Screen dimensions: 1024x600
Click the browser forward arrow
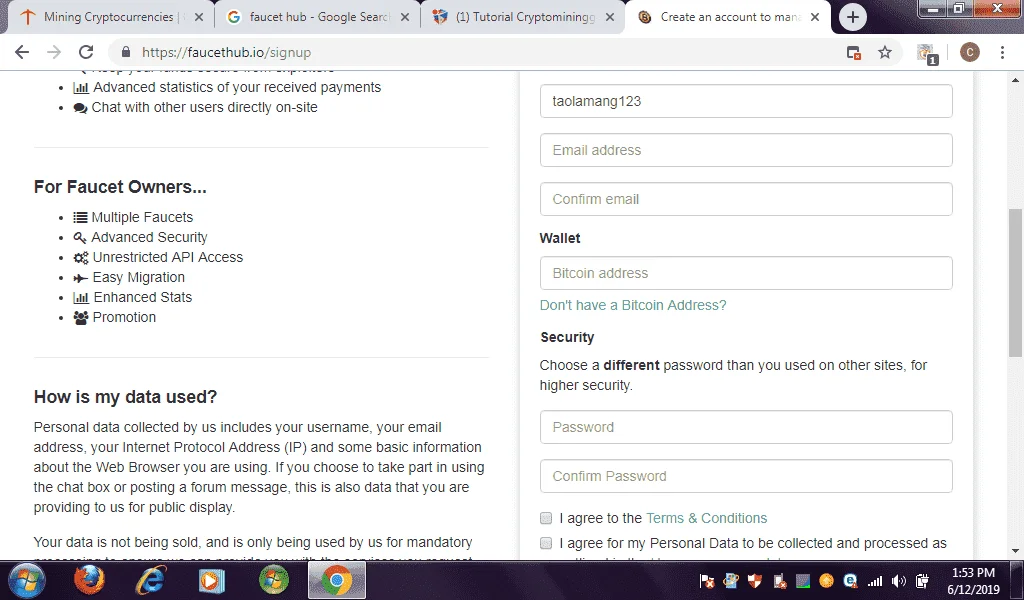[x=54, y=52]
